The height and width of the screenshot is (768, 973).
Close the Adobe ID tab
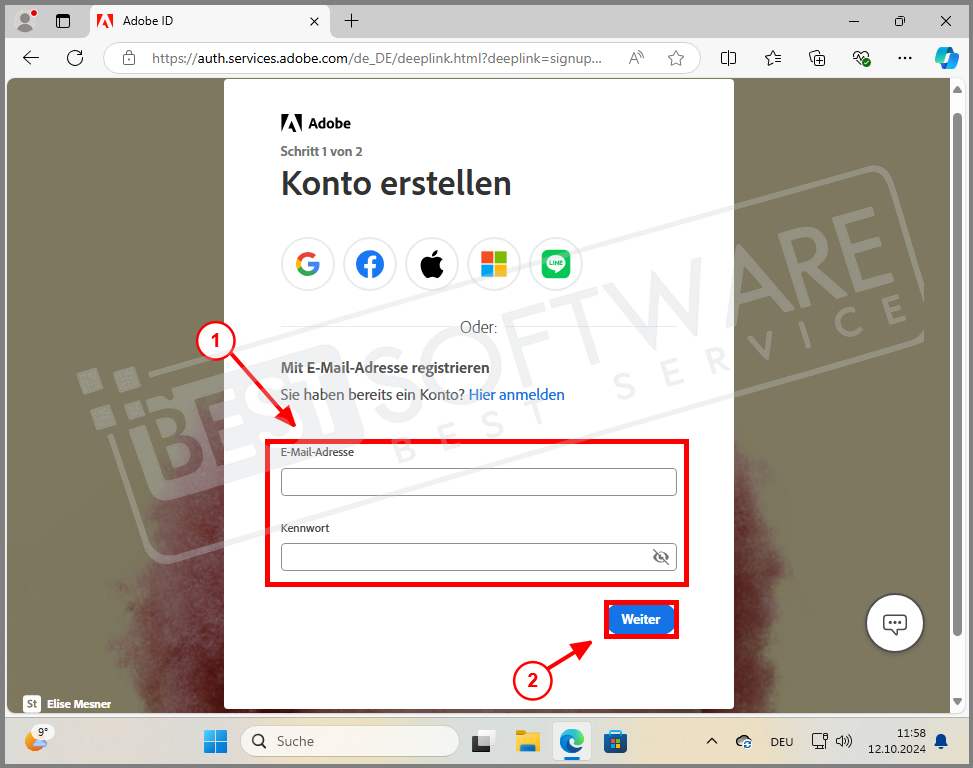point(315,21)
